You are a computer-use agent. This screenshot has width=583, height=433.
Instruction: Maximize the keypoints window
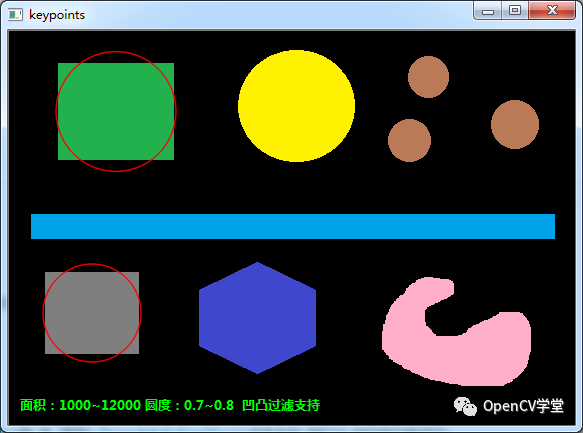coord(515,10)
